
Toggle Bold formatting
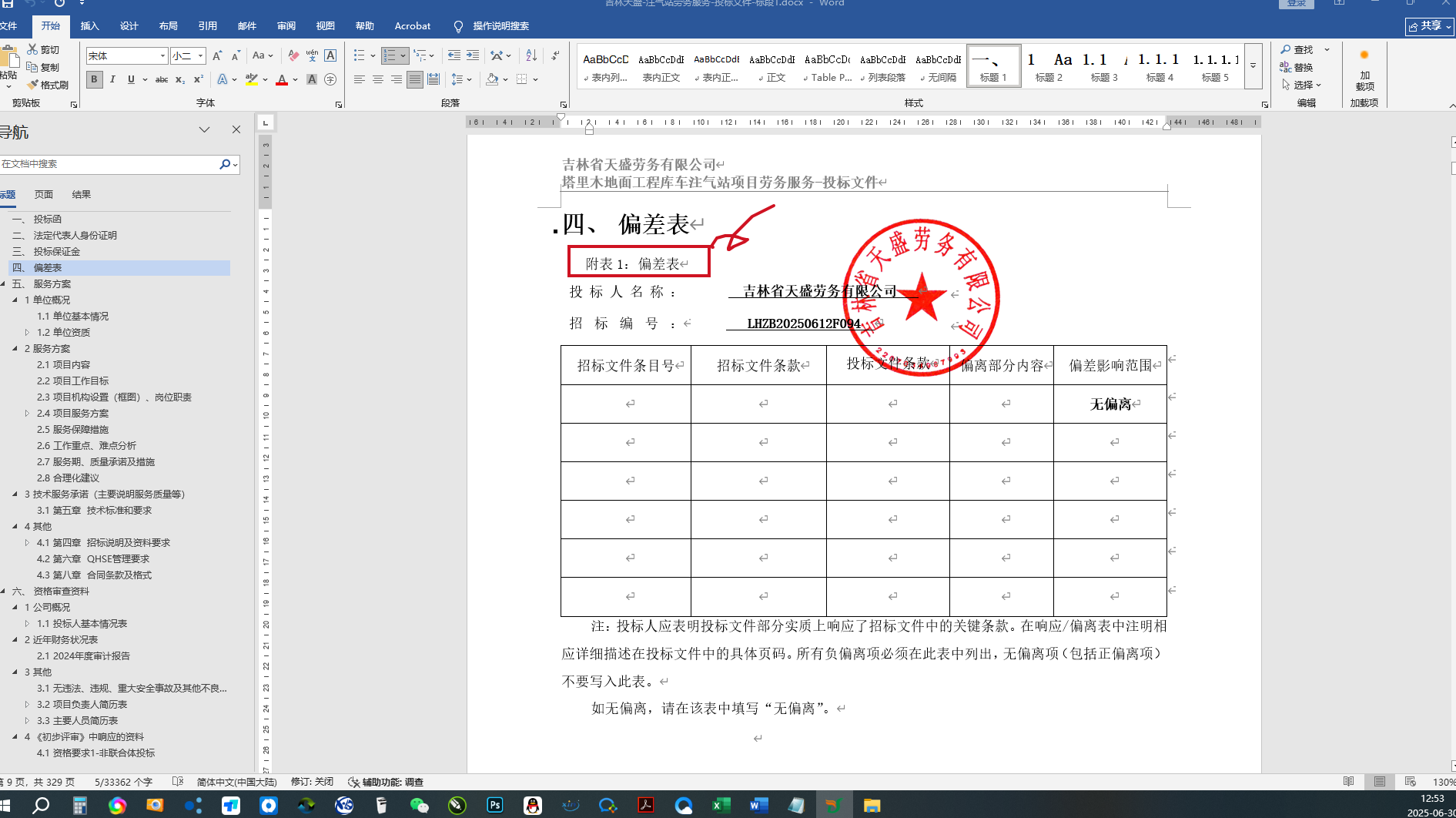(x=95, y=79)
